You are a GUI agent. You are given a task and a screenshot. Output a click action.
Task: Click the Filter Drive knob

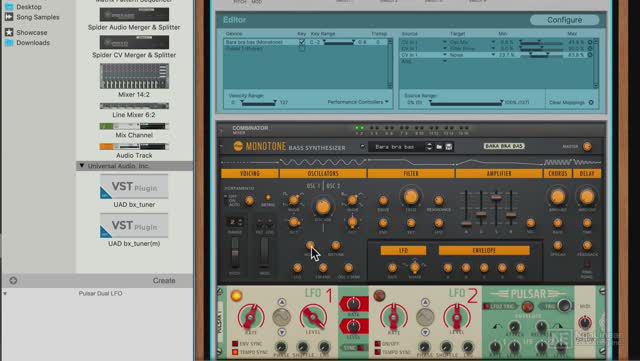point(383,200)
